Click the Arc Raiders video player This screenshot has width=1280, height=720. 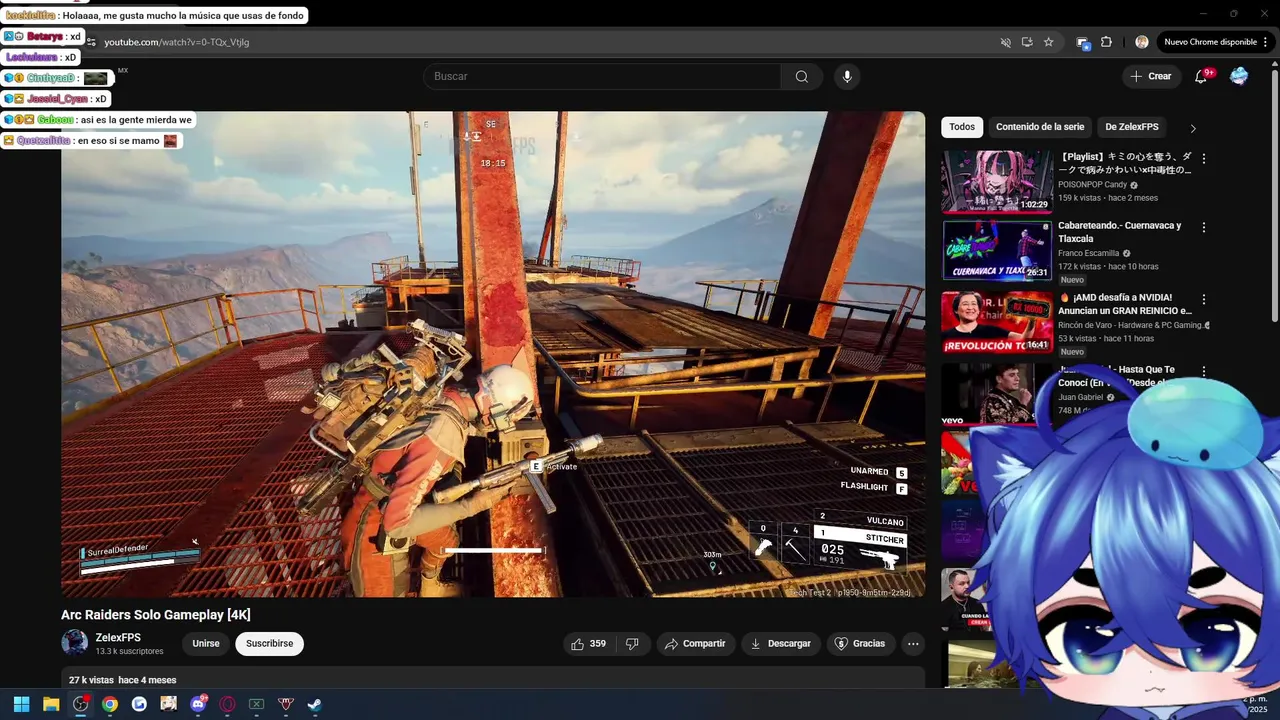point(493,354)
